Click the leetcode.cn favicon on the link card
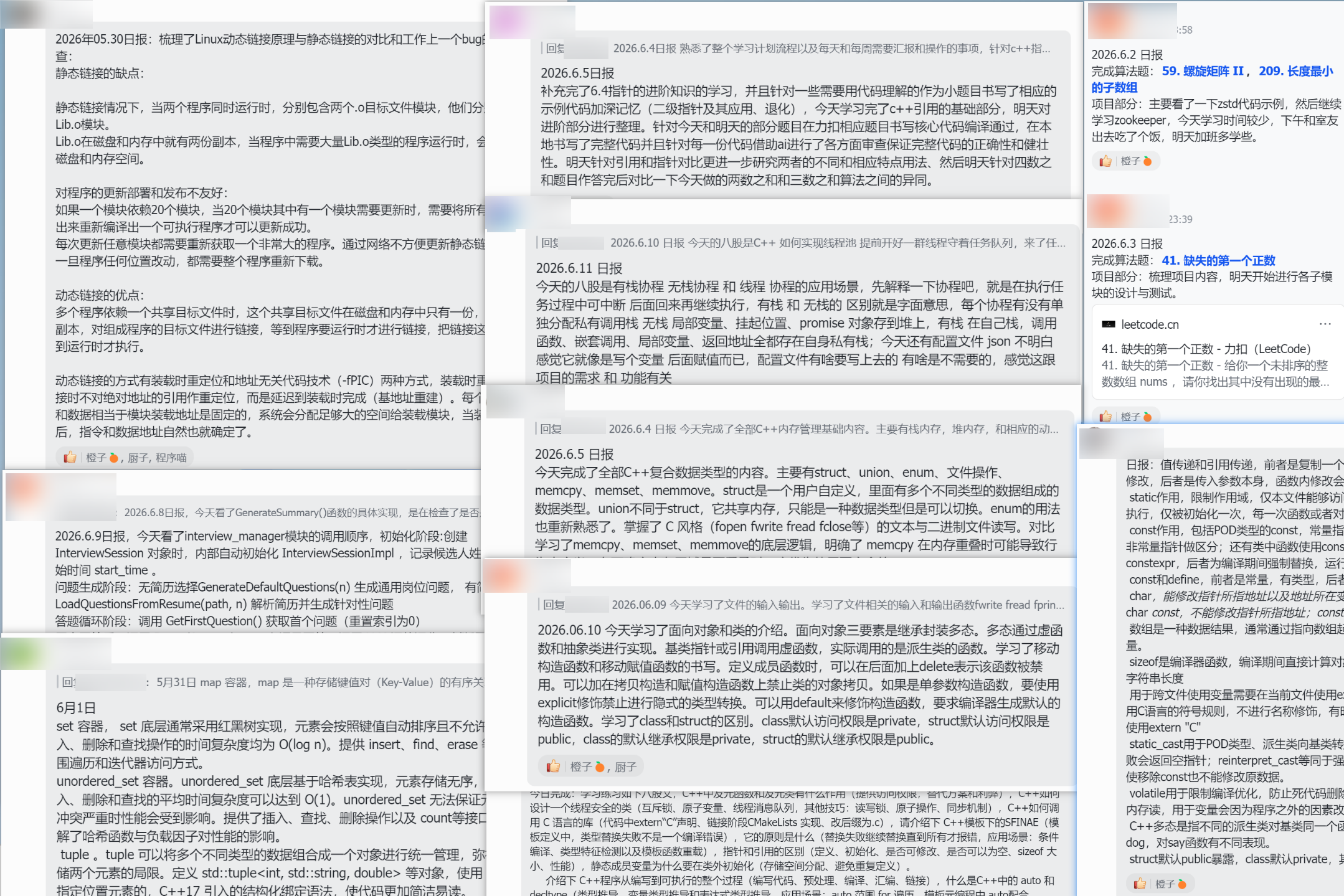The image size is (1344, 896). click(x=1109, y=324)
